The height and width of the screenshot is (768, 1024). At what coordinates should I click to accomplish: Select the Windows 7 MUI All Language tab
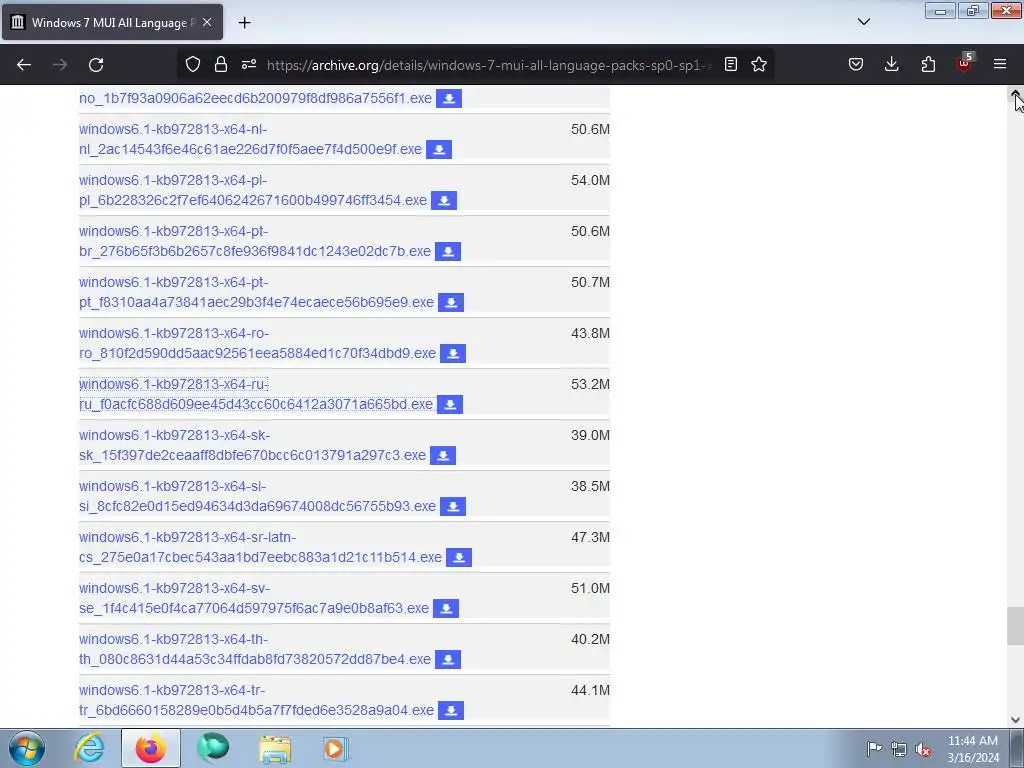[112, 22]
